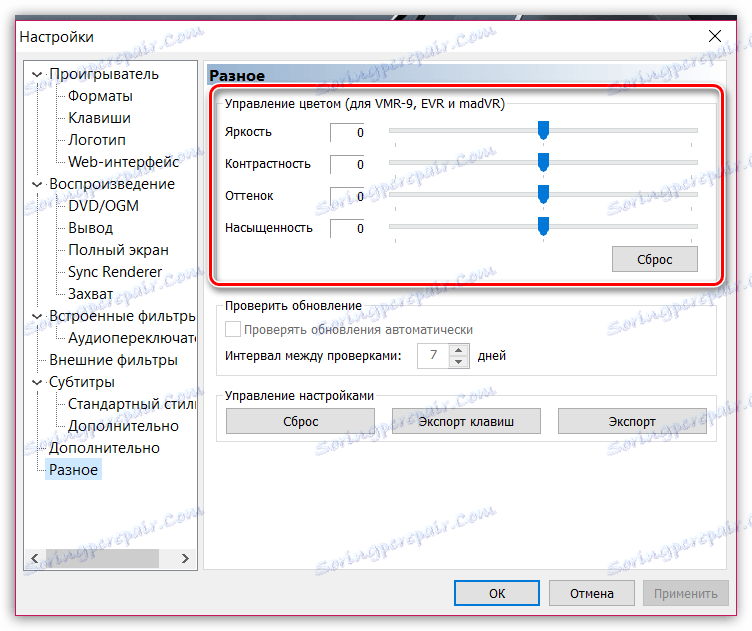Open the Логотип settings page
Viewport: 752px width, 631px height.
coord(97,140)
